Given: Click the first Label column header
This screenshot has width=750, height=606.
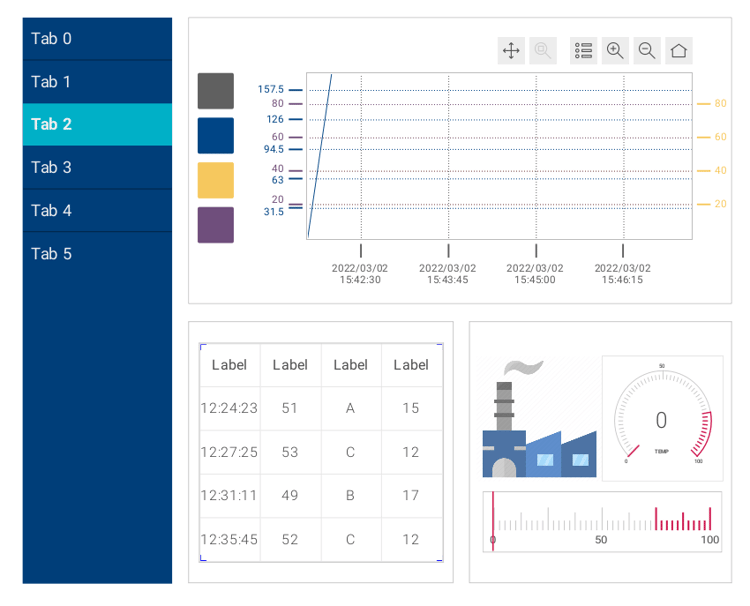Looking at the screenshot, I should click(x=229, y=365).
